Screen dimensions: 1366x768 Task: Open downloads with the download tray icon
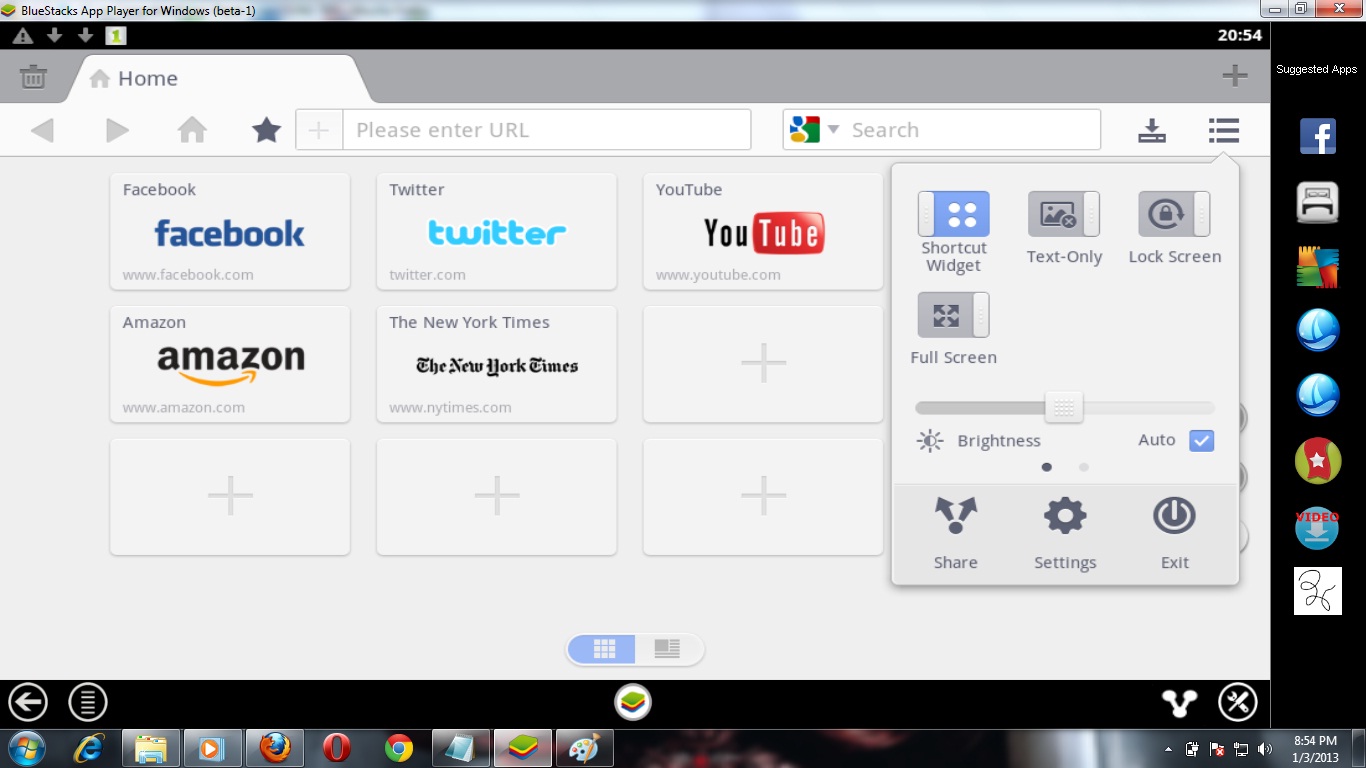(x=1152, y=131)
